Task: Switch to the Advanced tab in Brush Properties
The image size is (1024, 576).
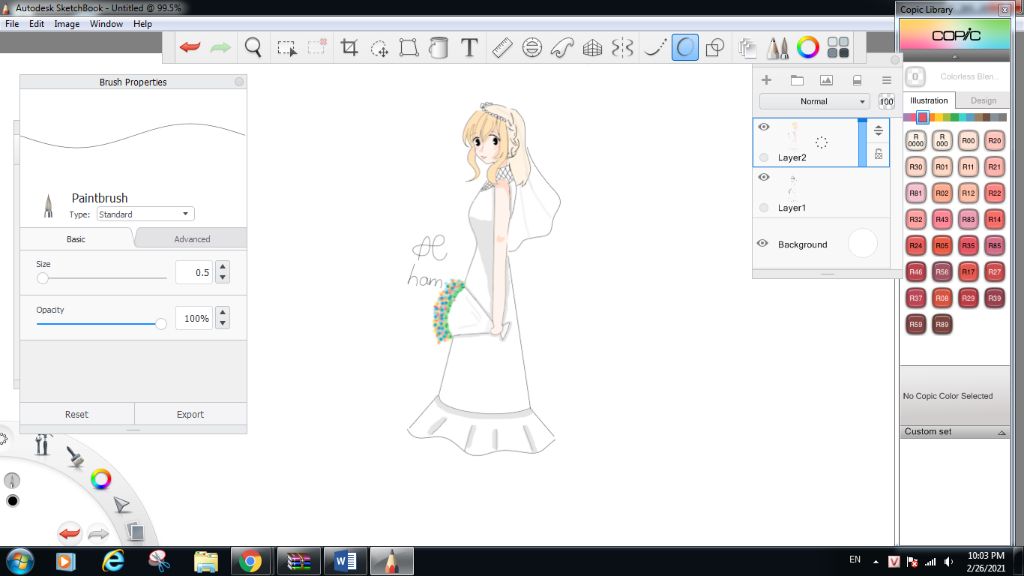Action: coord(192,239)
